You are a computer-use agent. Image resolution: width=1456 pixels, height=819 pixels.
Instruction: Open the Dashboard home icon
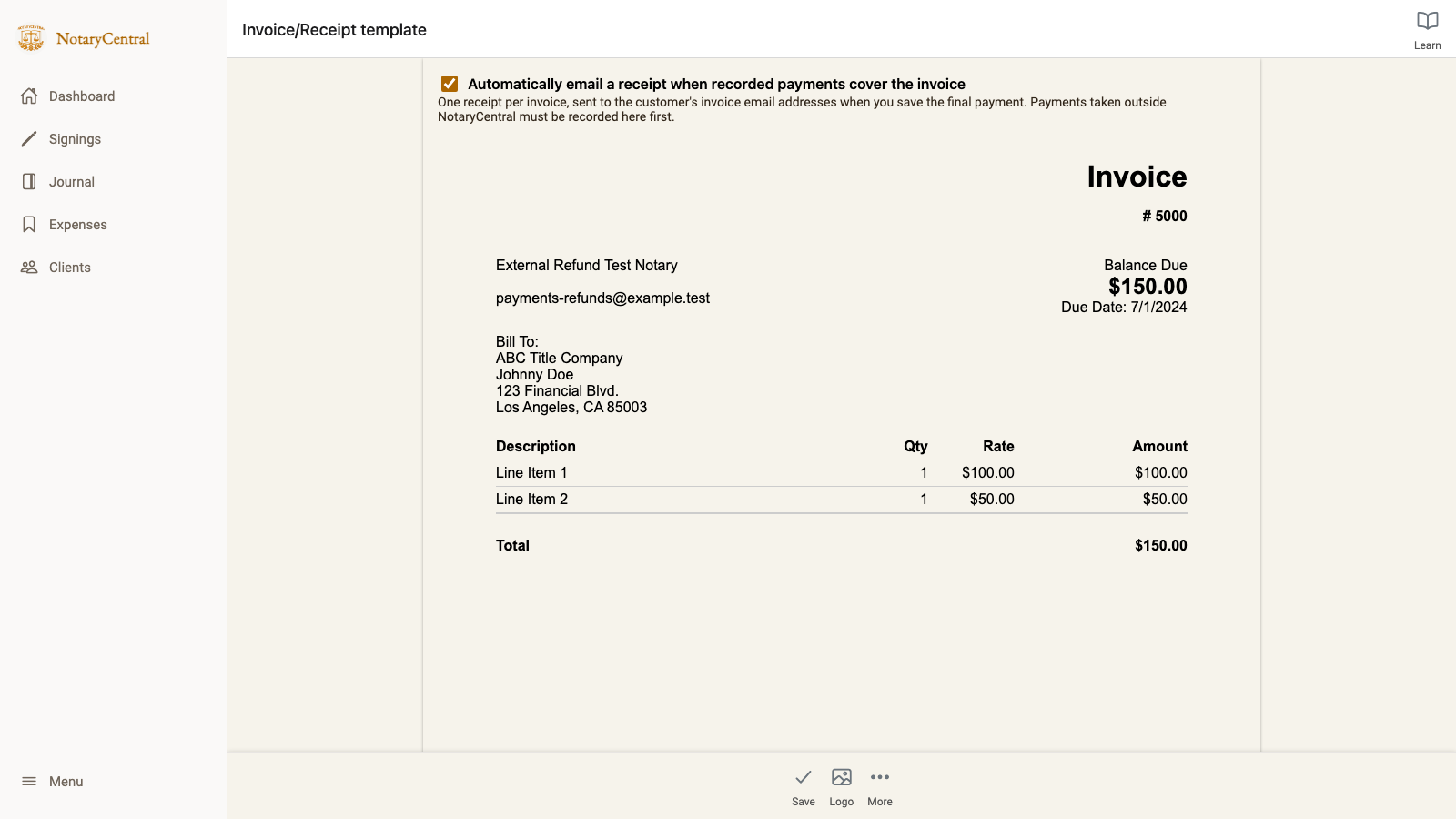(x=29, y=96)
